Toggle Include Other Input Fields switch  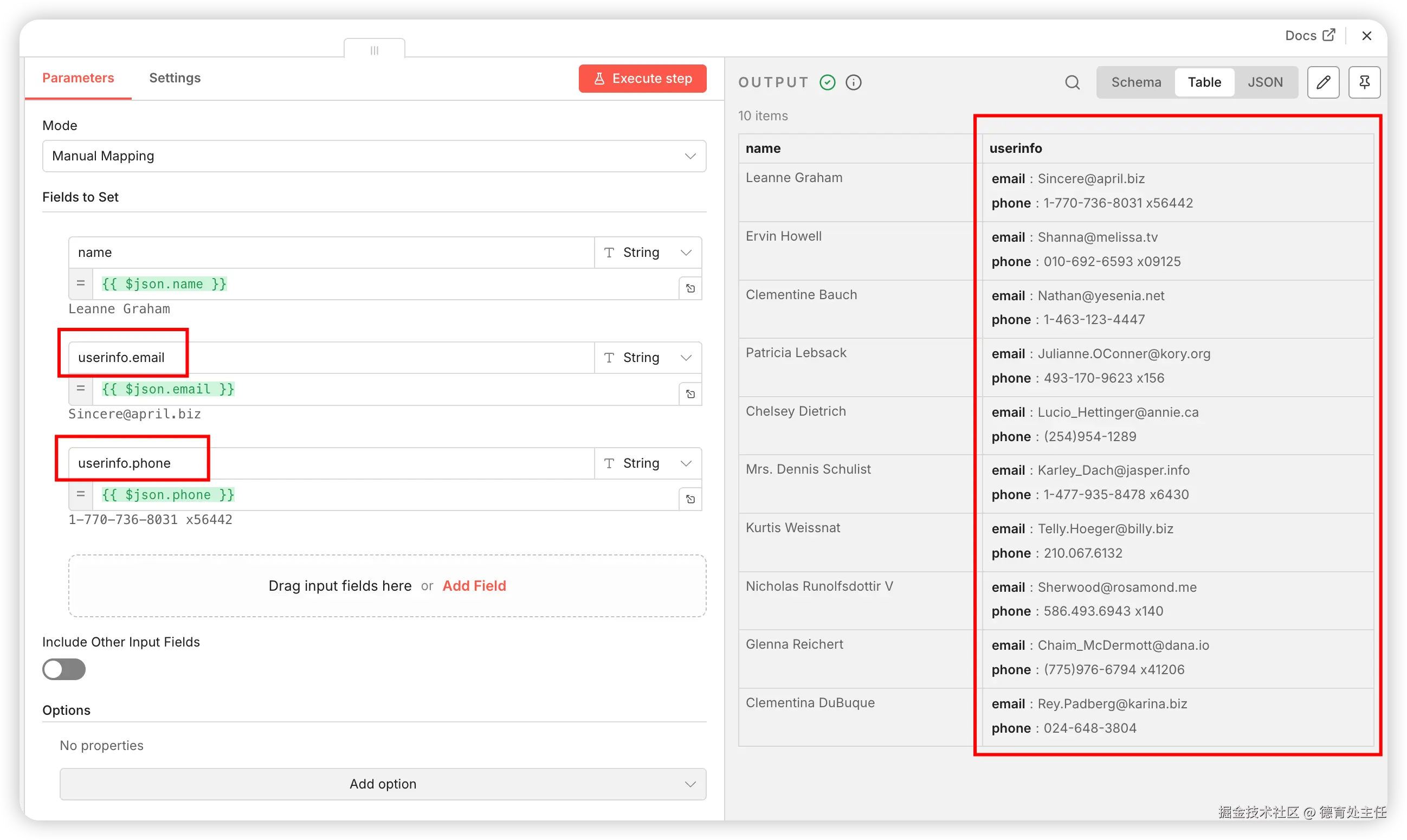click(x=64, y=670)
